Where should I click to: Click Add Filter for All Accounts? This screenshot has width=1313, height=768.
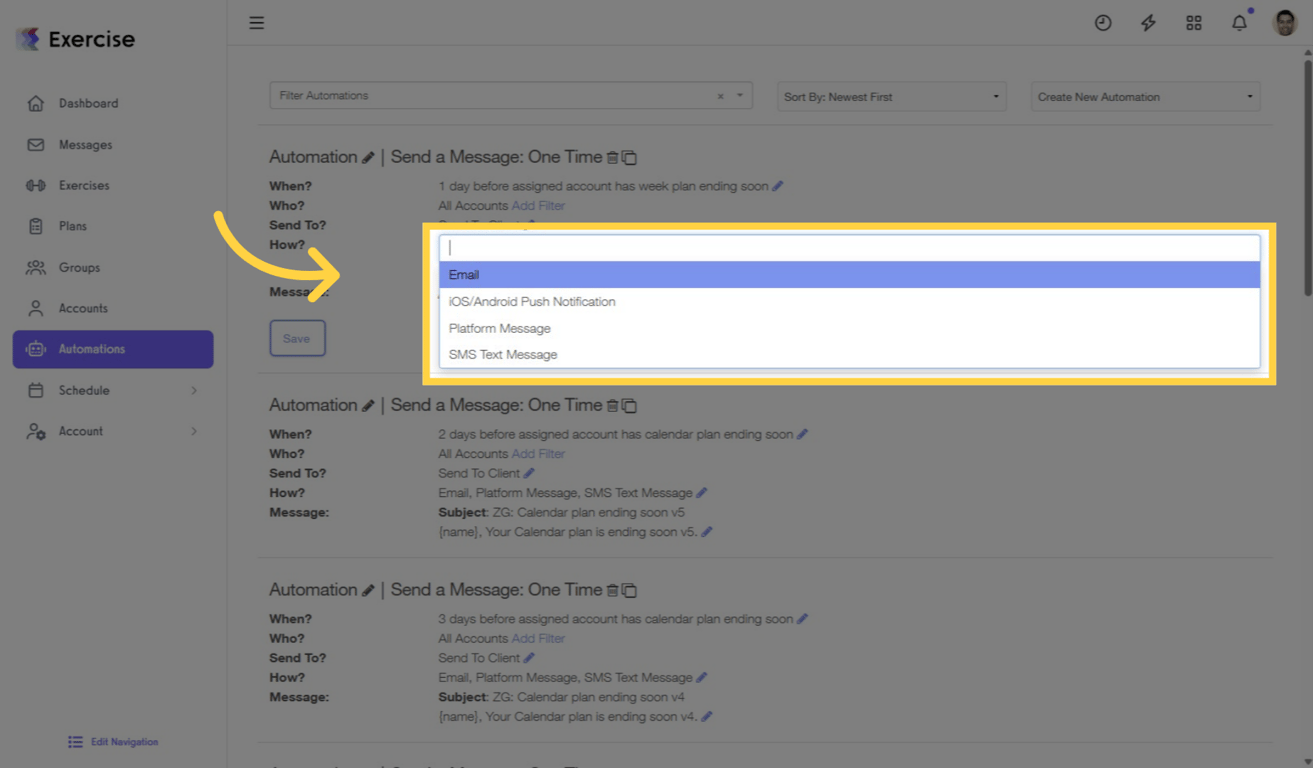538,205
